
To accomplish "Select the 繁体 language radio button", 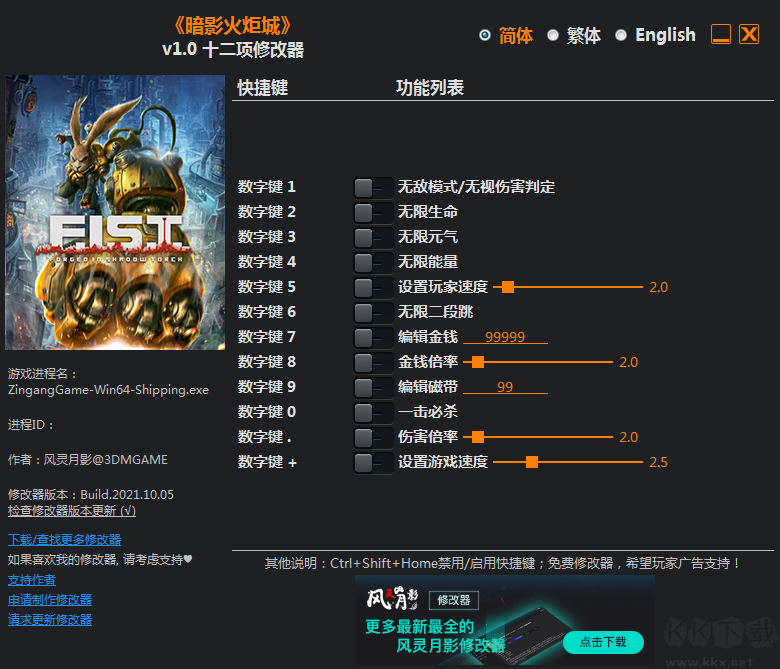I will pos(553,35).
